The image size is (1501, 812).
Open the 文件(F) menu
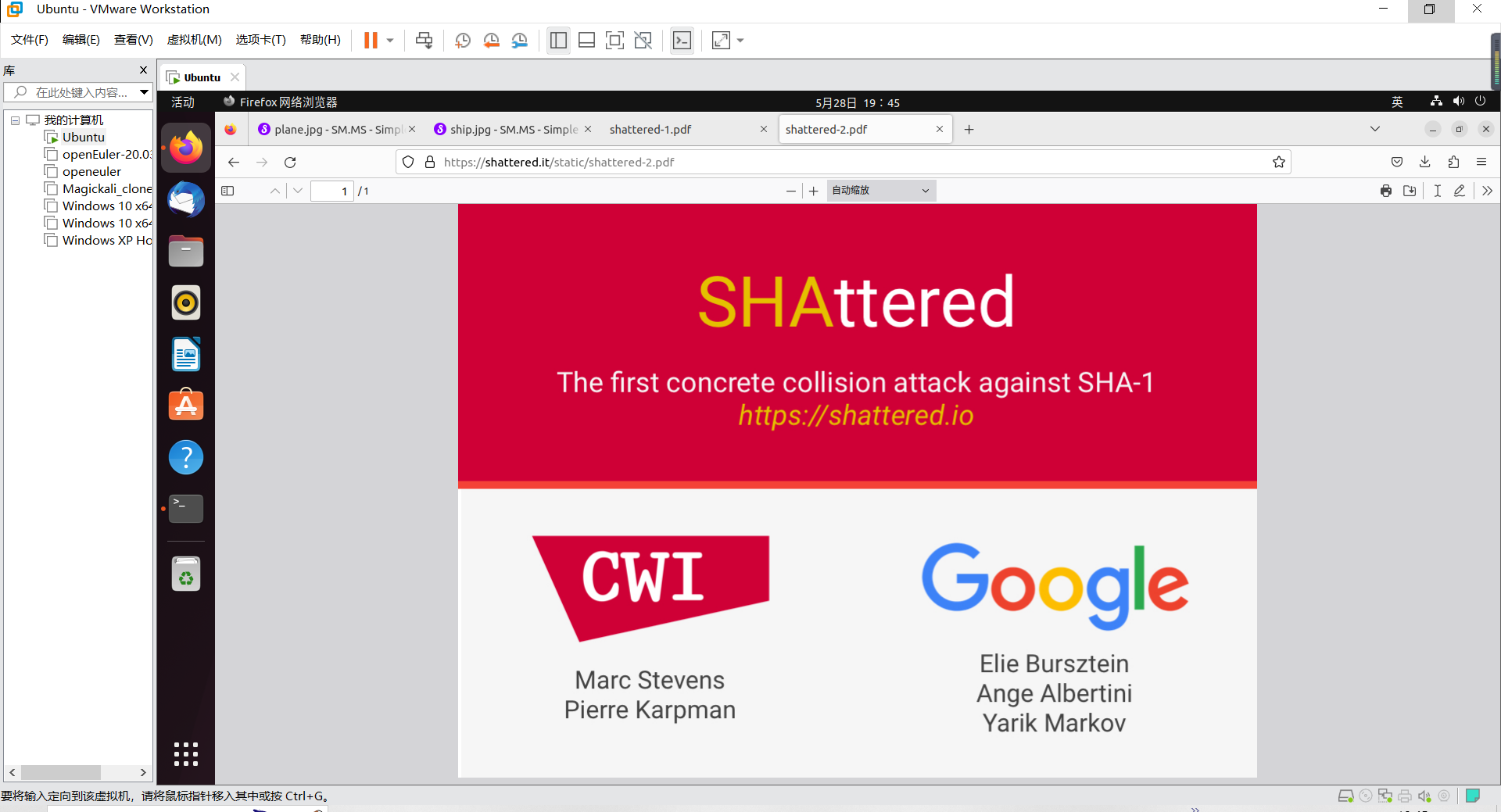[30, 40]
